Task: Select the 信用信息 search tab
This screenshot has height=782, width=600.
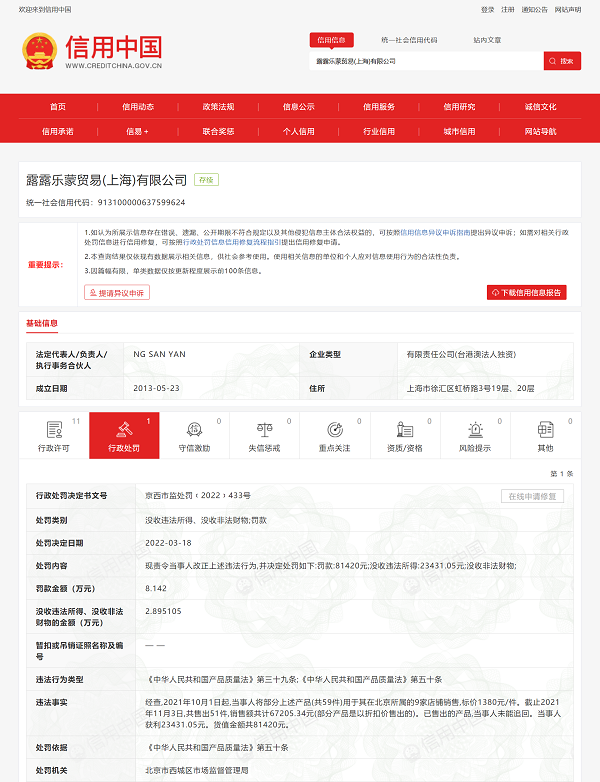Action: click(332, 40)
